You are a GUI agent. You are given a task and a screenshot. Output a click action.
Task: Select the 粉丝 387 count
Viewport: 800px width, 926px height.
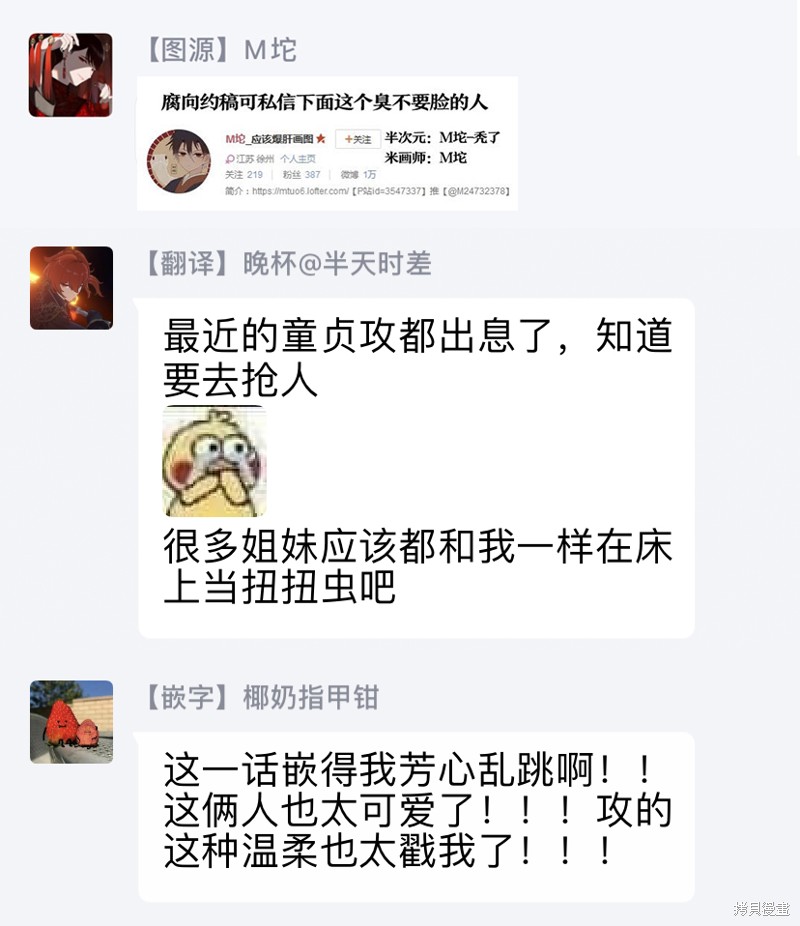coord(301,175)
